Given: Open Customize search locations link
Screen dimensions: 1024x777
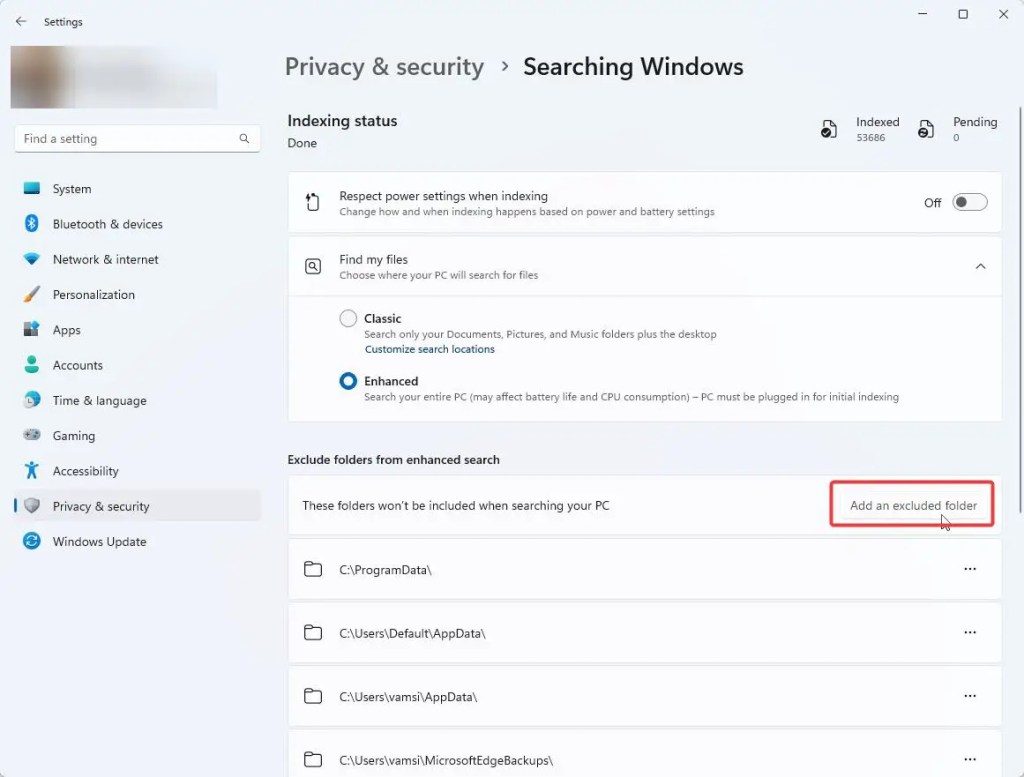Looking at the screenshot, I should pyautogui.click(x=430, y=349).
